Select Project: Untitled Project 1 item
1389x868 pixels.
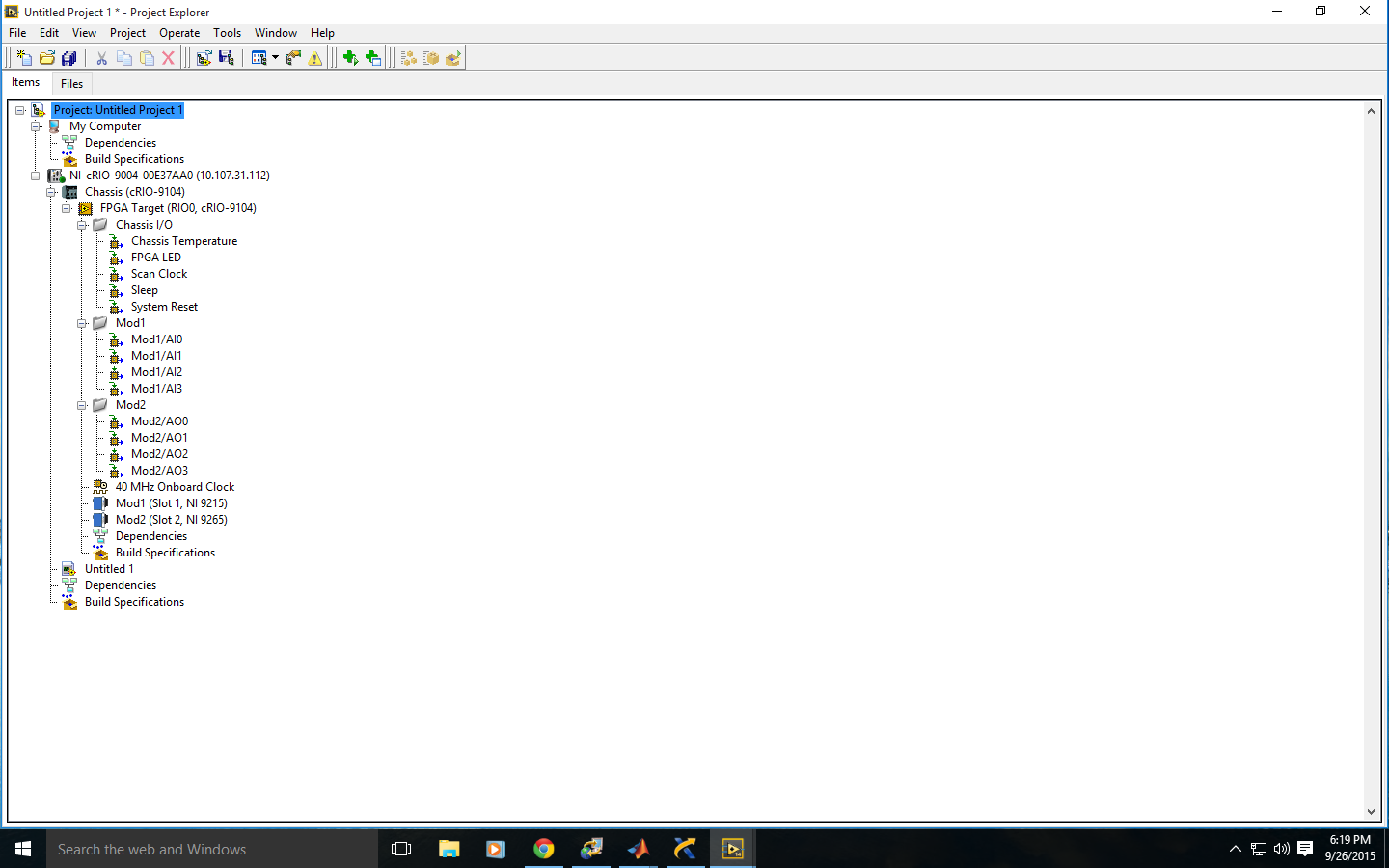[118, 110]
